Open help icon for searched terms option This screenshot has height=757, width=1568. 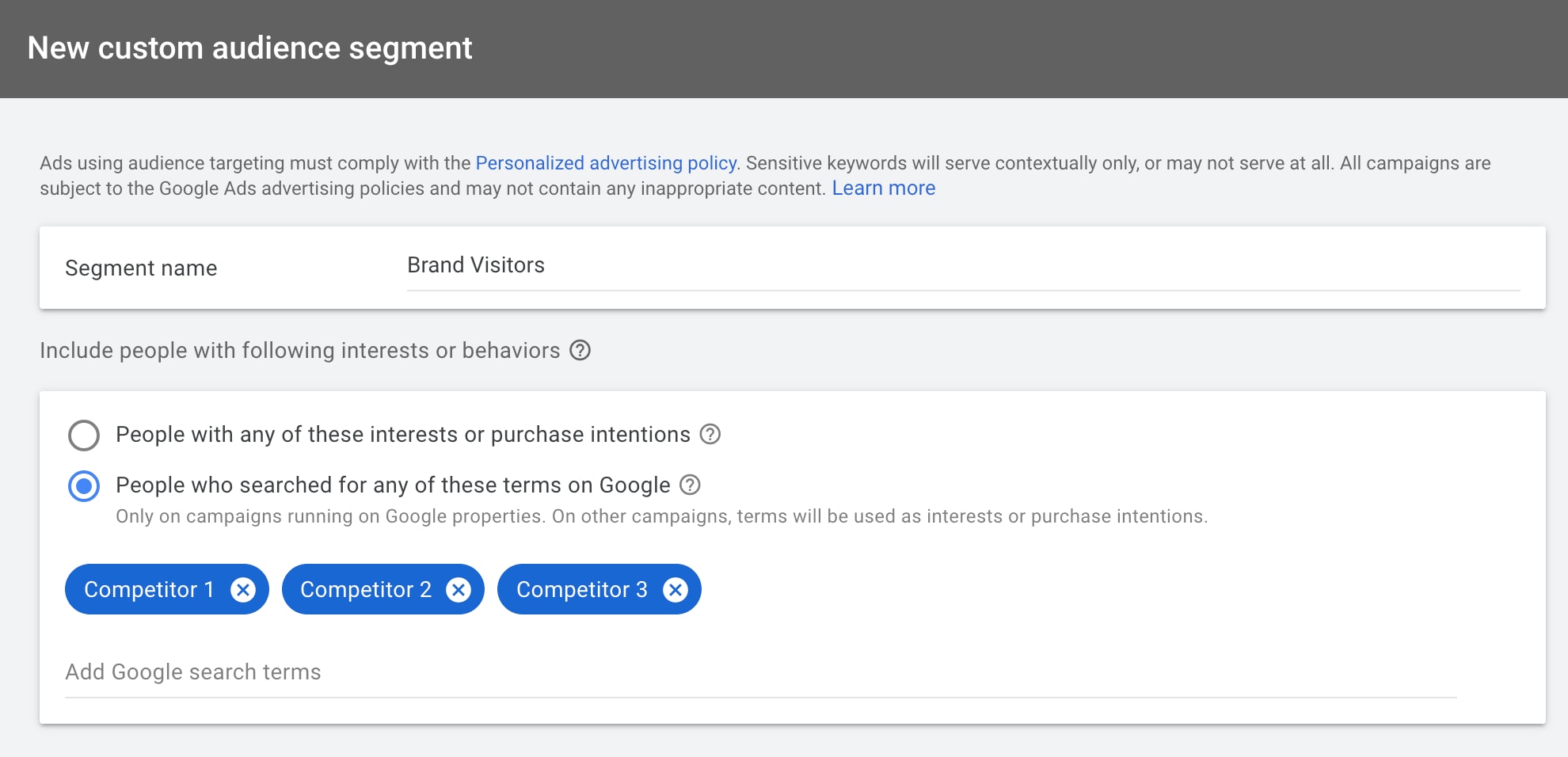point(691,485)
